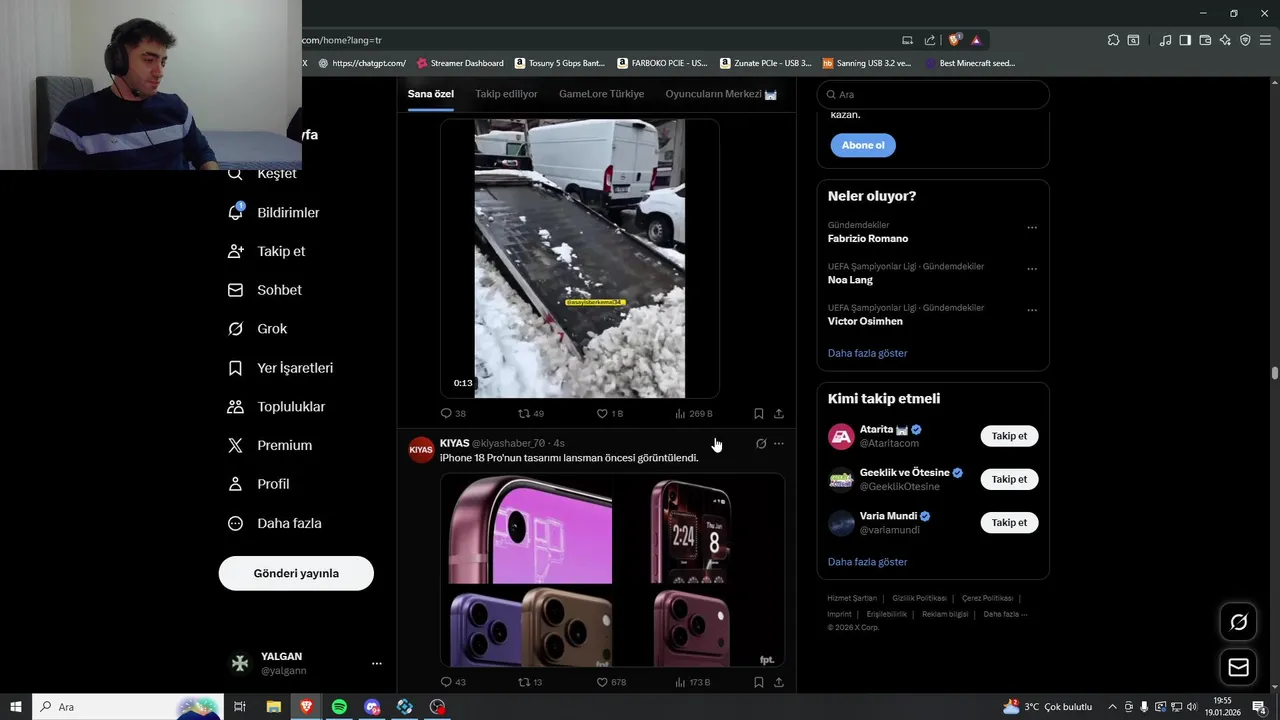
Task: Click Gönderi yayınla button
Action: tap(296, 573)
